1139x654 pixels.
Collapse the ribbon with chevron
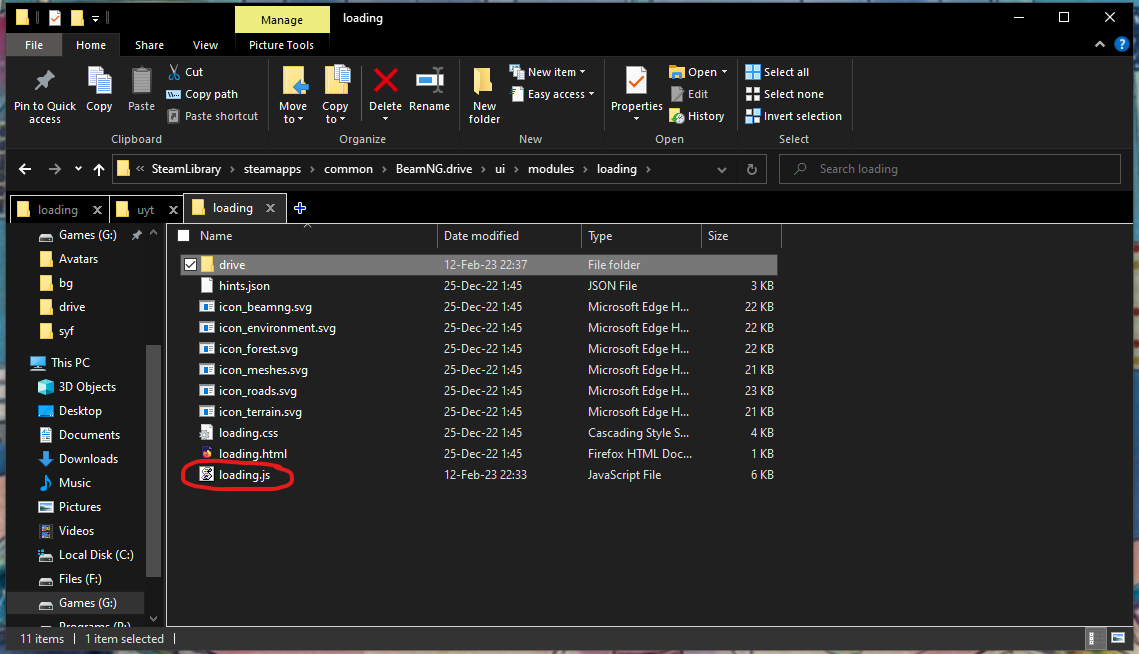(1100, 44)
